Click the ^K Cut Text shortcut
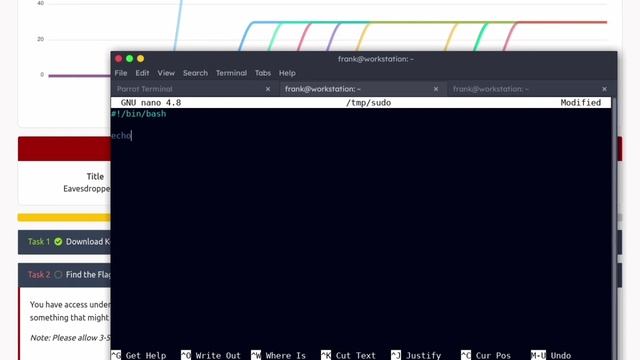 (x=348, y=355)
